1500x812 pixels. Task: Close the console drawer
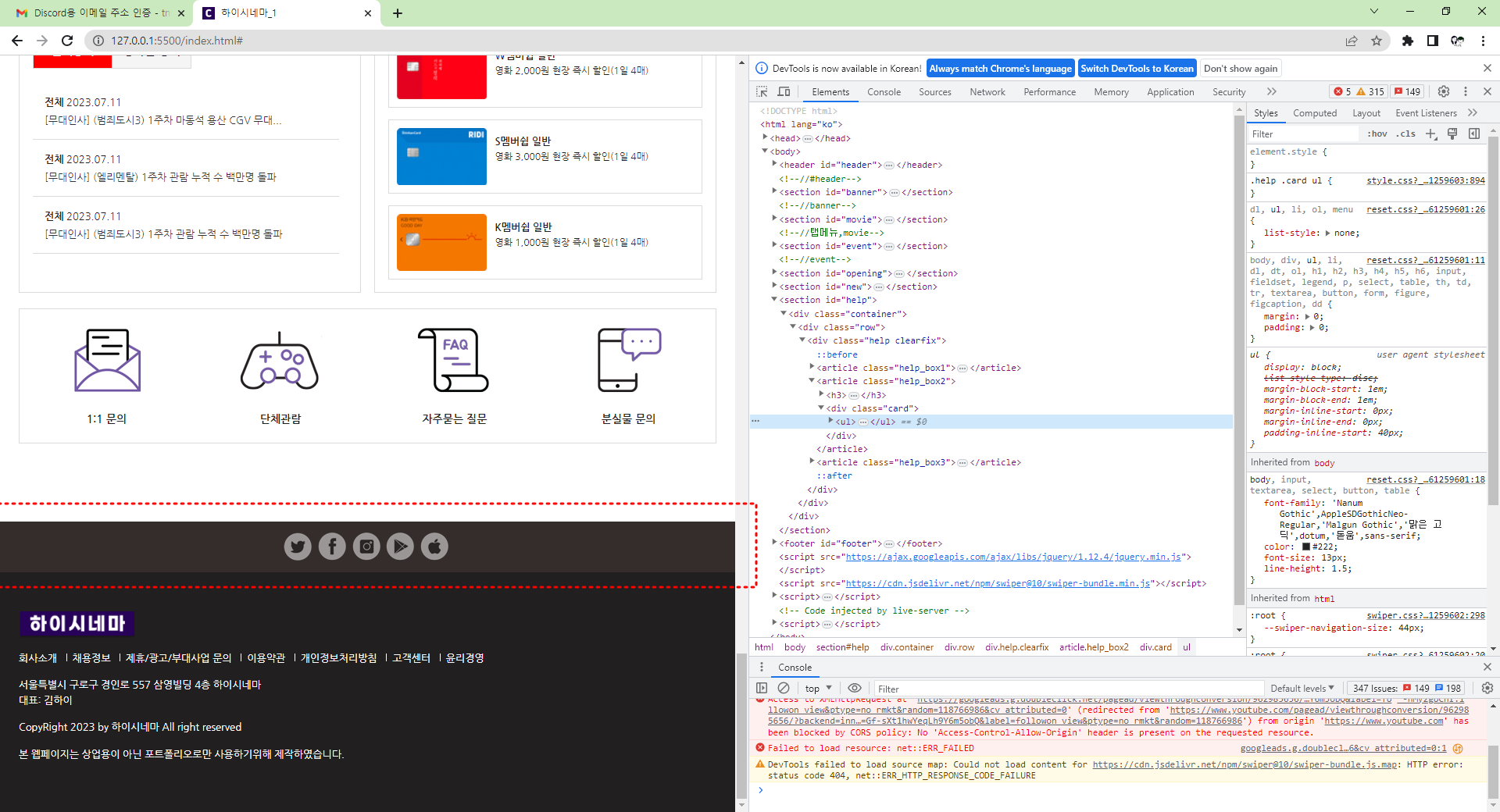(1487, 667)
